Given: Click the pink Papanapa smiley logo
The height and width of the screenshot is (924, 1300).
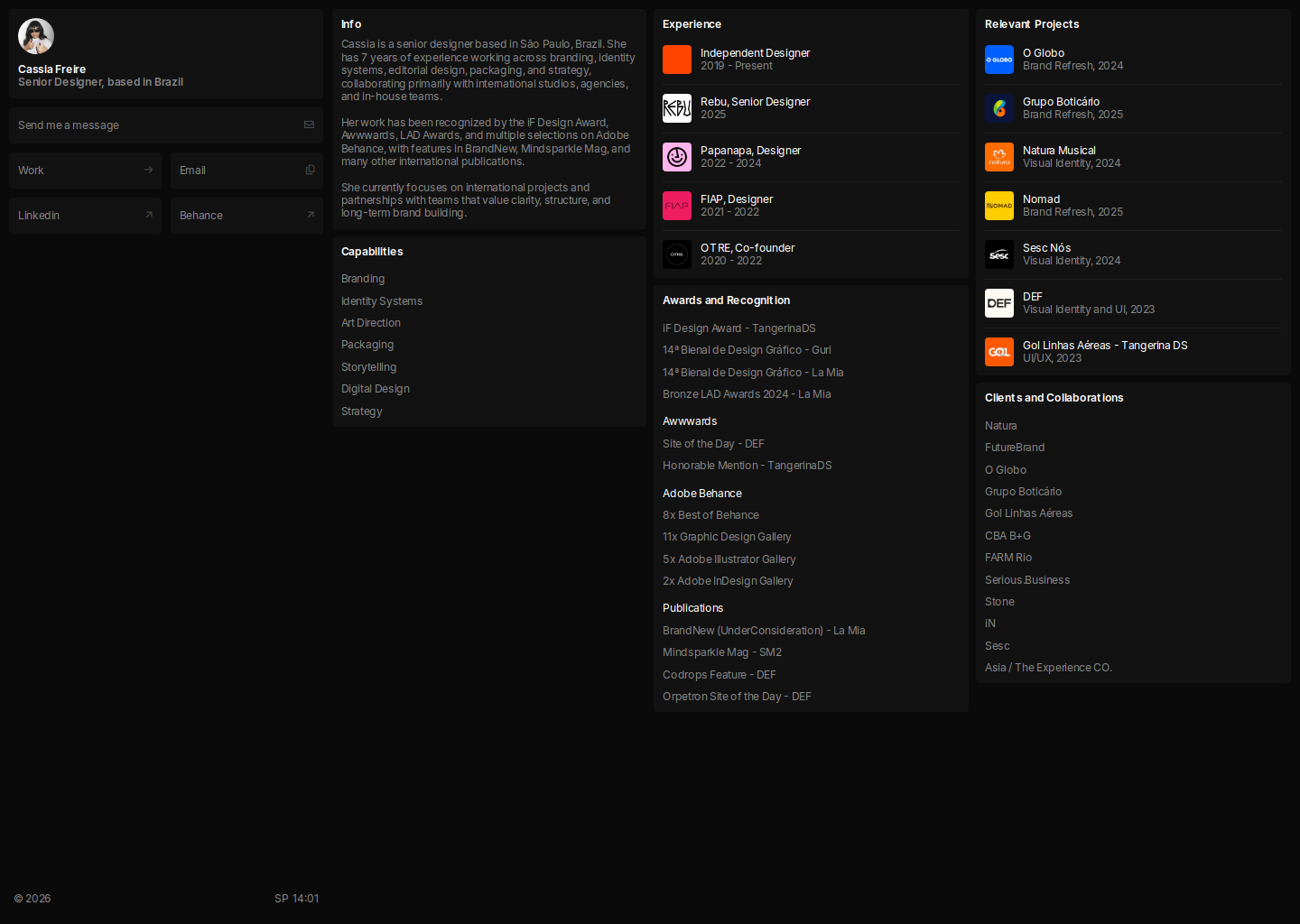Looking at the screenshot, I should click(x=676, y=157).
